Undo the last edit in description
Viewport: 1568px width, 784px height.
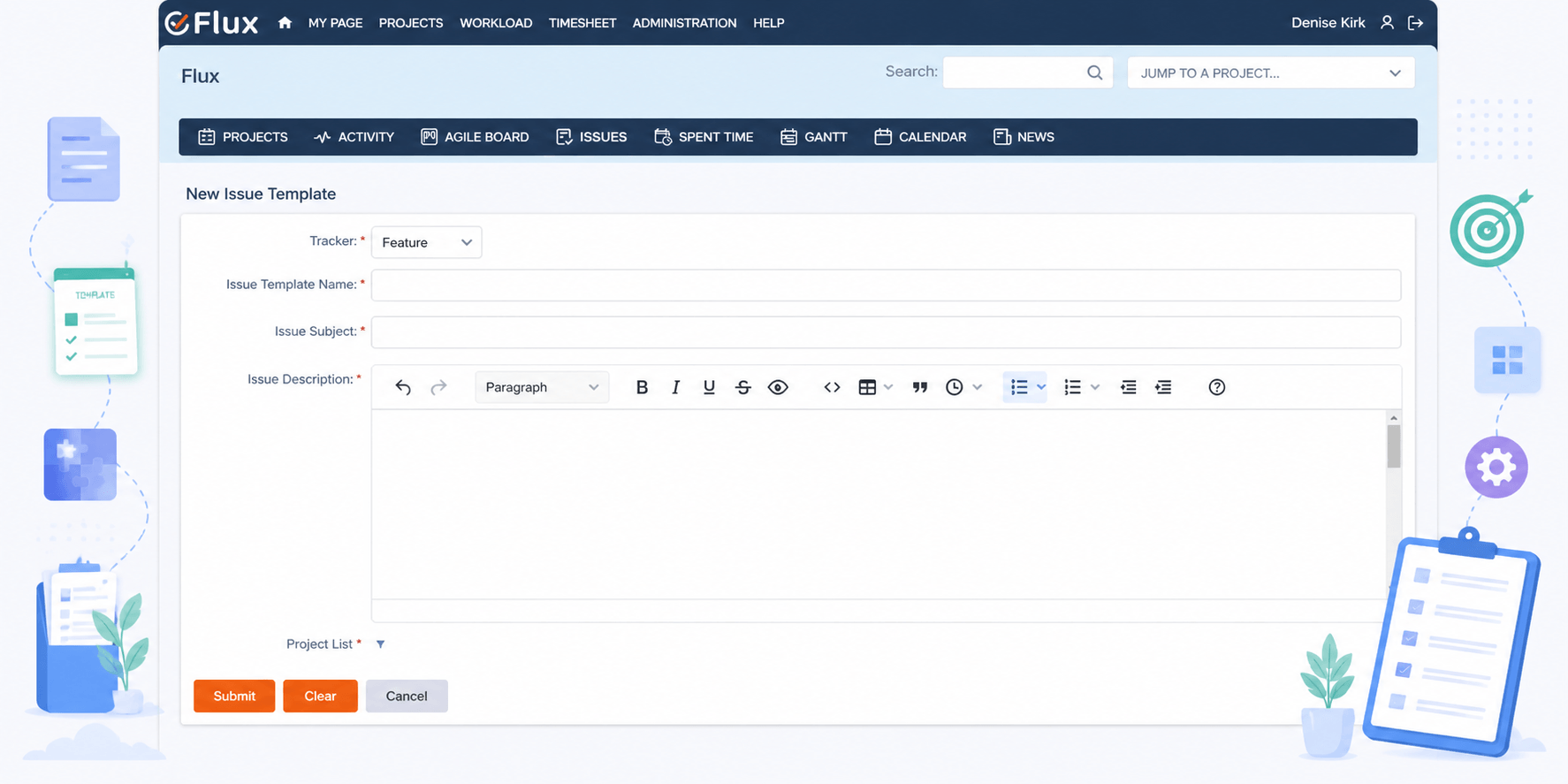tap(403, 387)
